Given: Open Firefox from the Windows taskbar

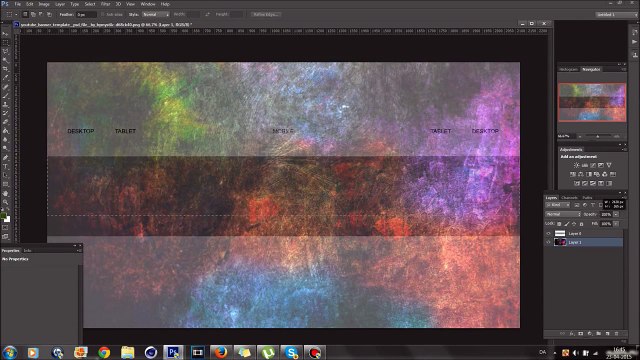Looking at the screenshot, I should [x=221, y=352].
